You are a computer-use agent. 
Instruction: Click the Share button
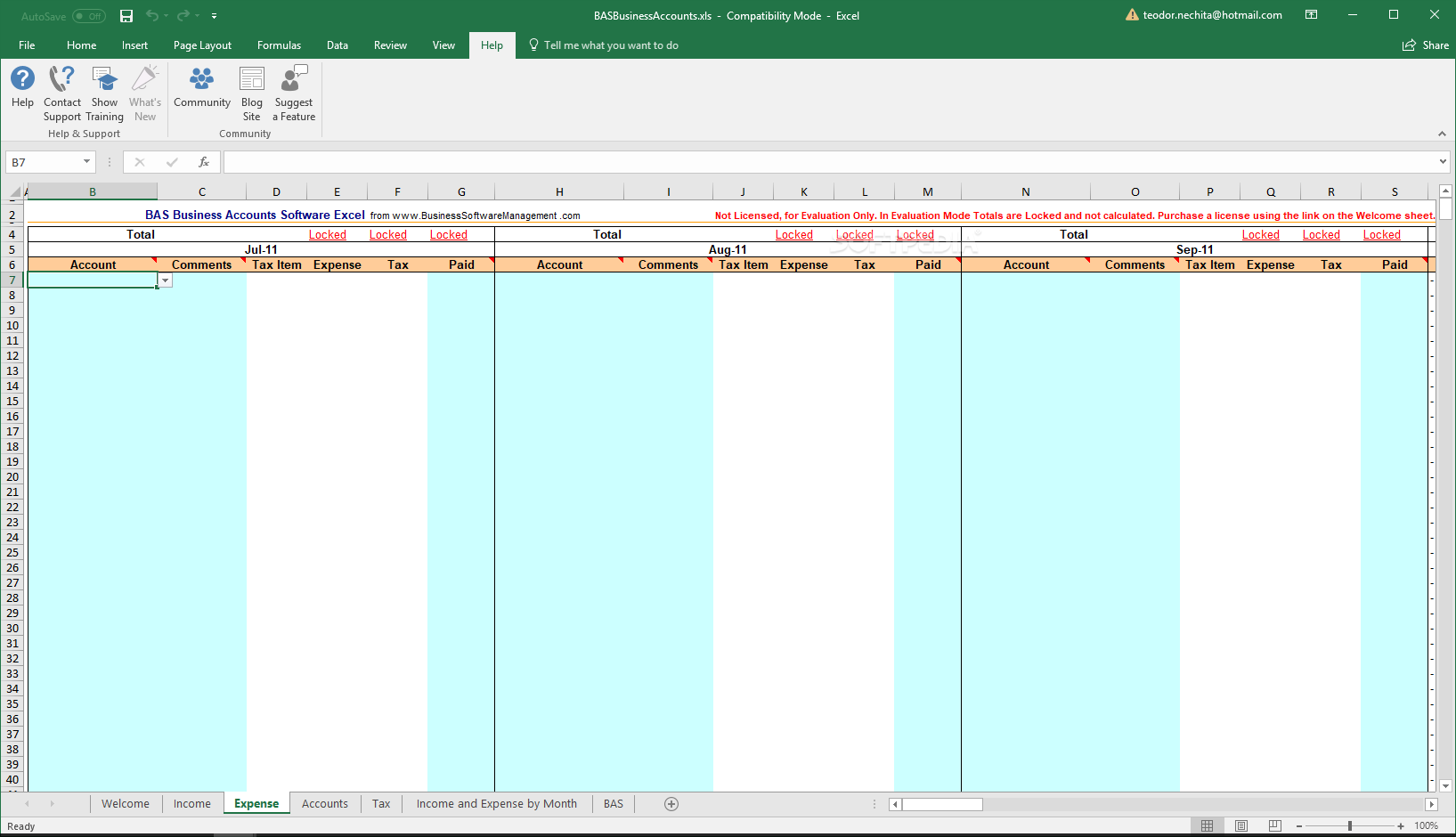point(1426,45)
